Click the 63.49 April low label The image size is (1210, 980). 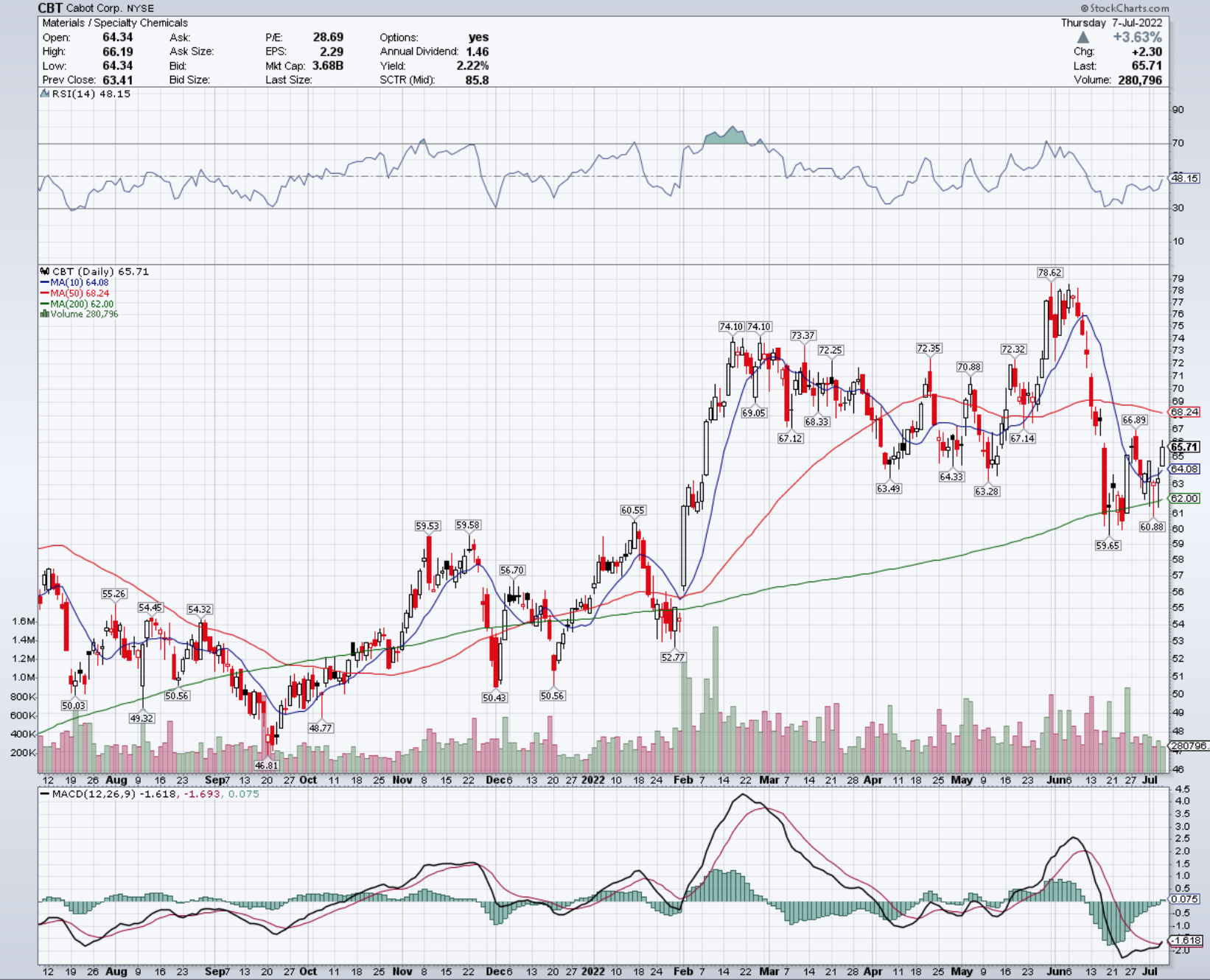click(889, 489)
